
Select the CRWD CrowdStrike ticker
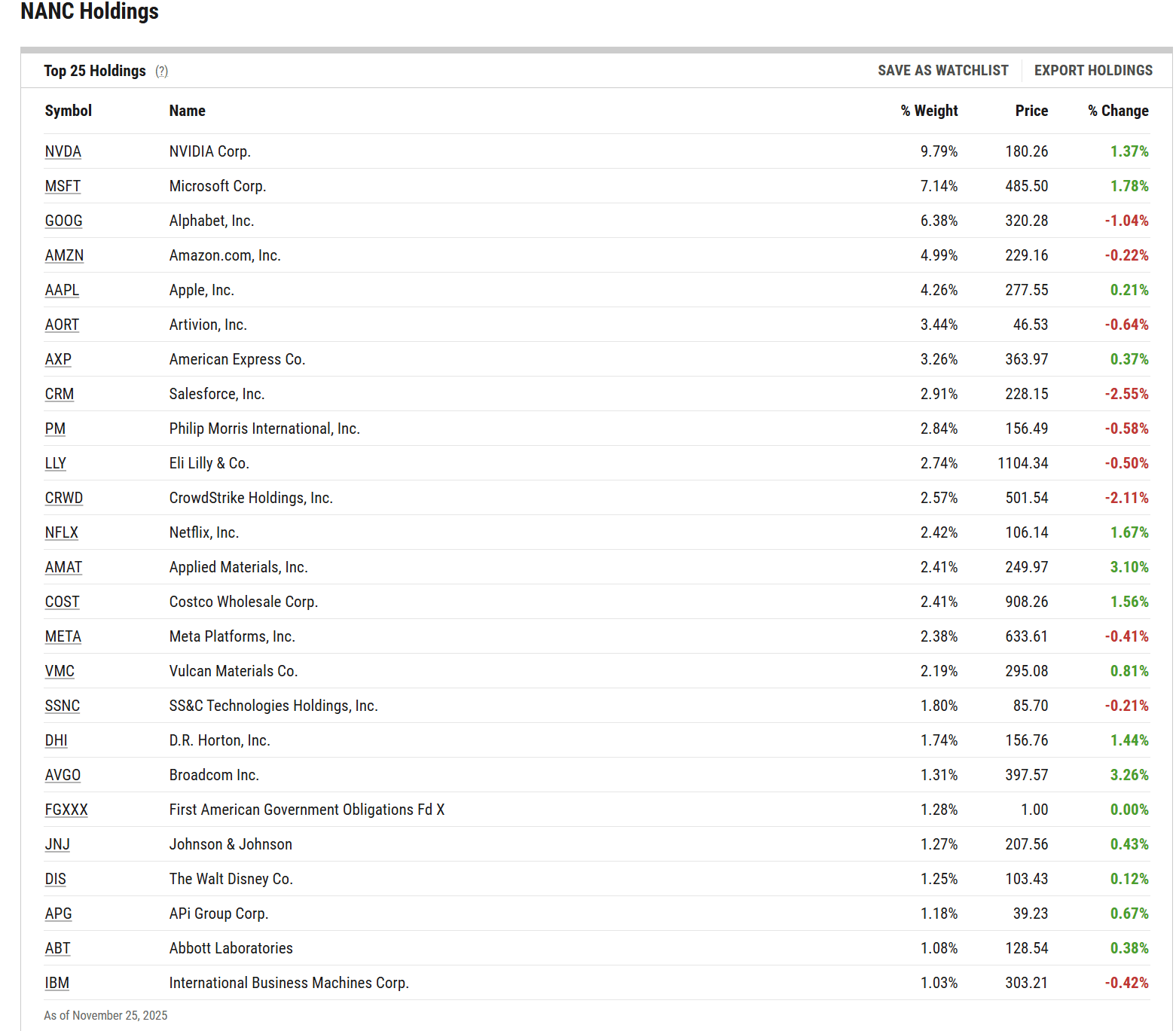point(64,498)
